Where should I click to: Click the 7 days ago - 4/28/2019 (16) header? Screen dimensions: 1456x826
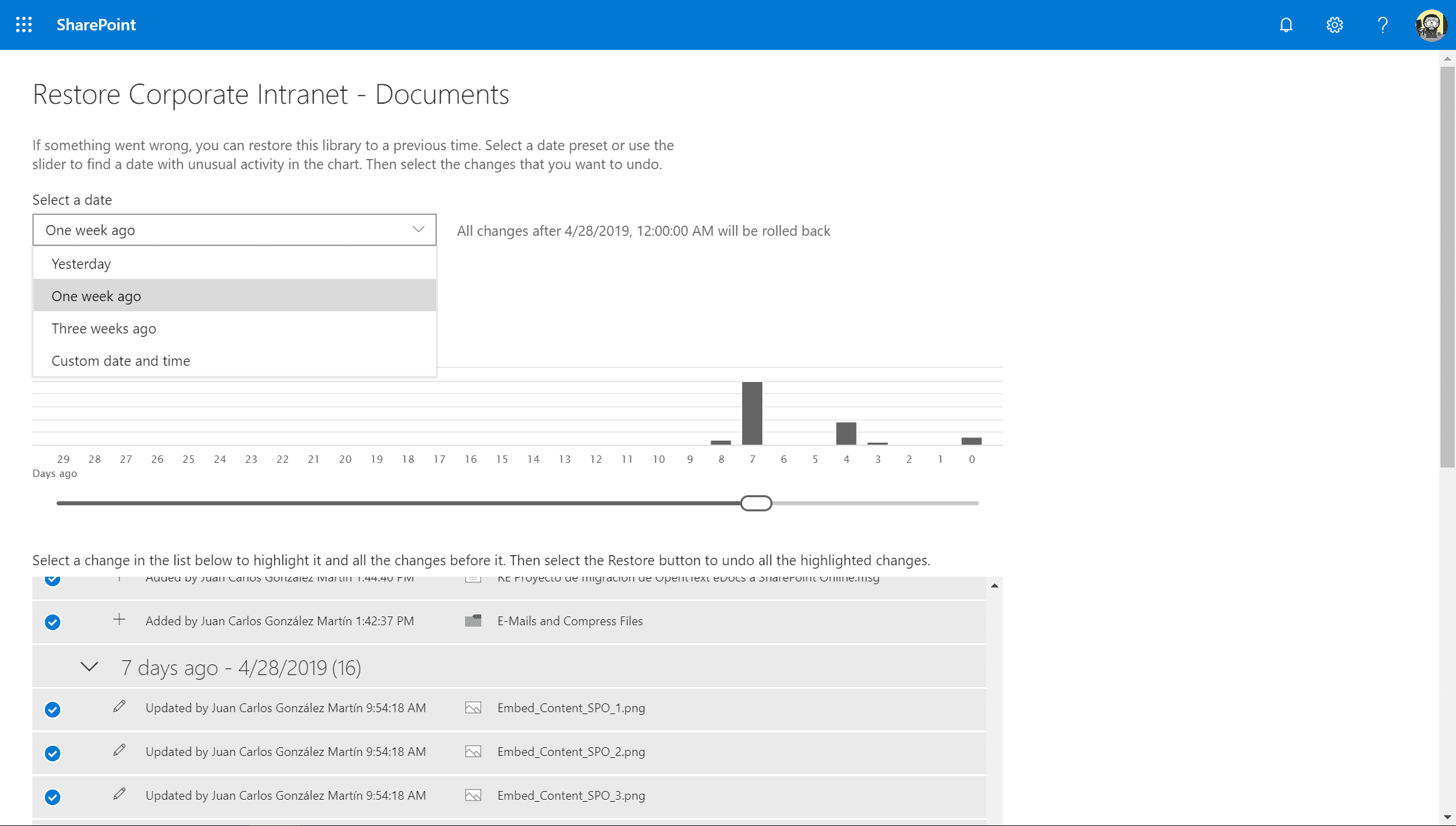pyautogui.click(x=241, y=668)
